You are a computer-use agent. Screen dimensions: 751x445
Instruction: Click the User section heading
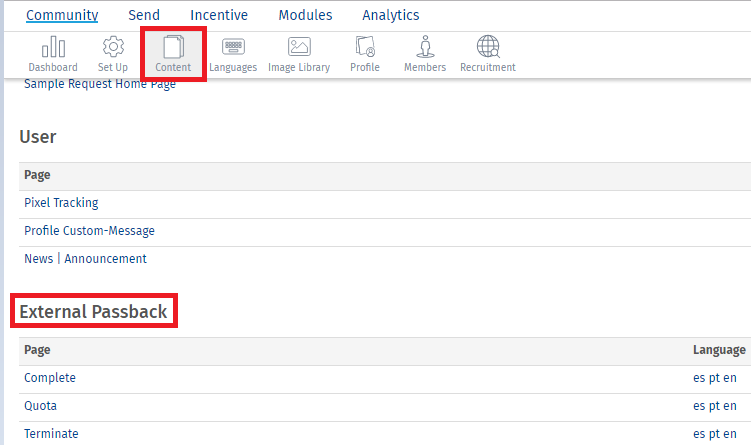(38, 137)
